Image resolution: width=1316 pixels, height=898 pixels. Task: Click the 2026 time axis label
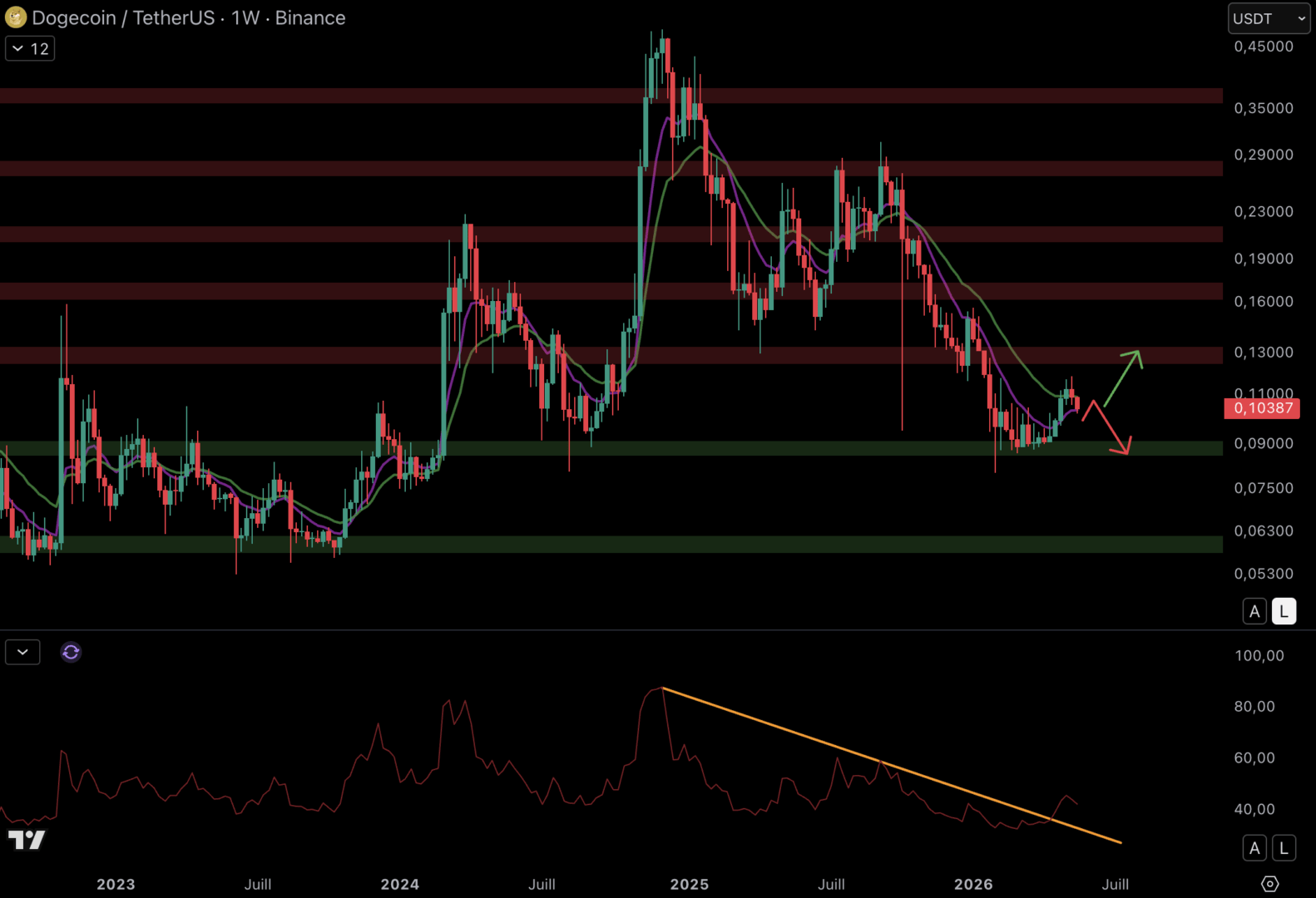tap(973, 885)
